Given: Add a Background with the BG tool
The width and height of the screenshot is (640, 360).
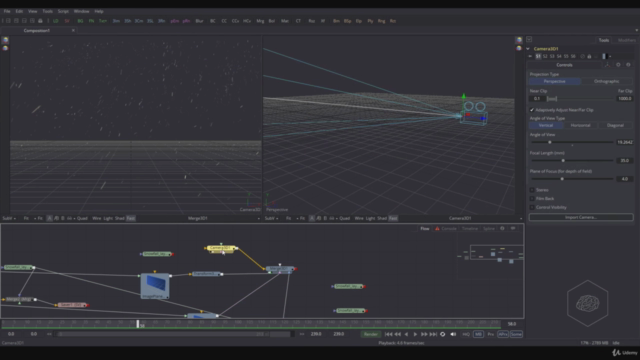Looking at the screenshot, I should point(80,21).
